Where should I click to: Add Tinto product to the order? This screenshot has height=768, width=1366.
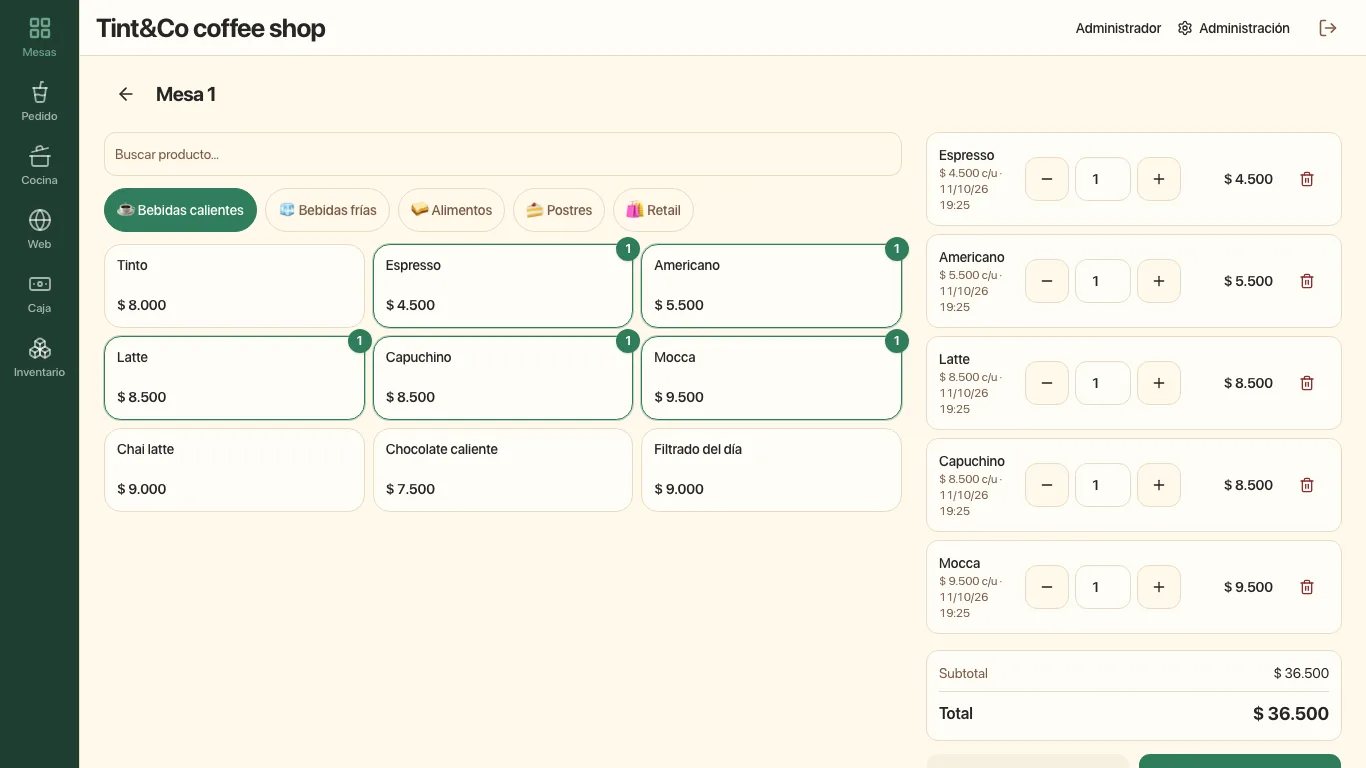tap(234, 286)
